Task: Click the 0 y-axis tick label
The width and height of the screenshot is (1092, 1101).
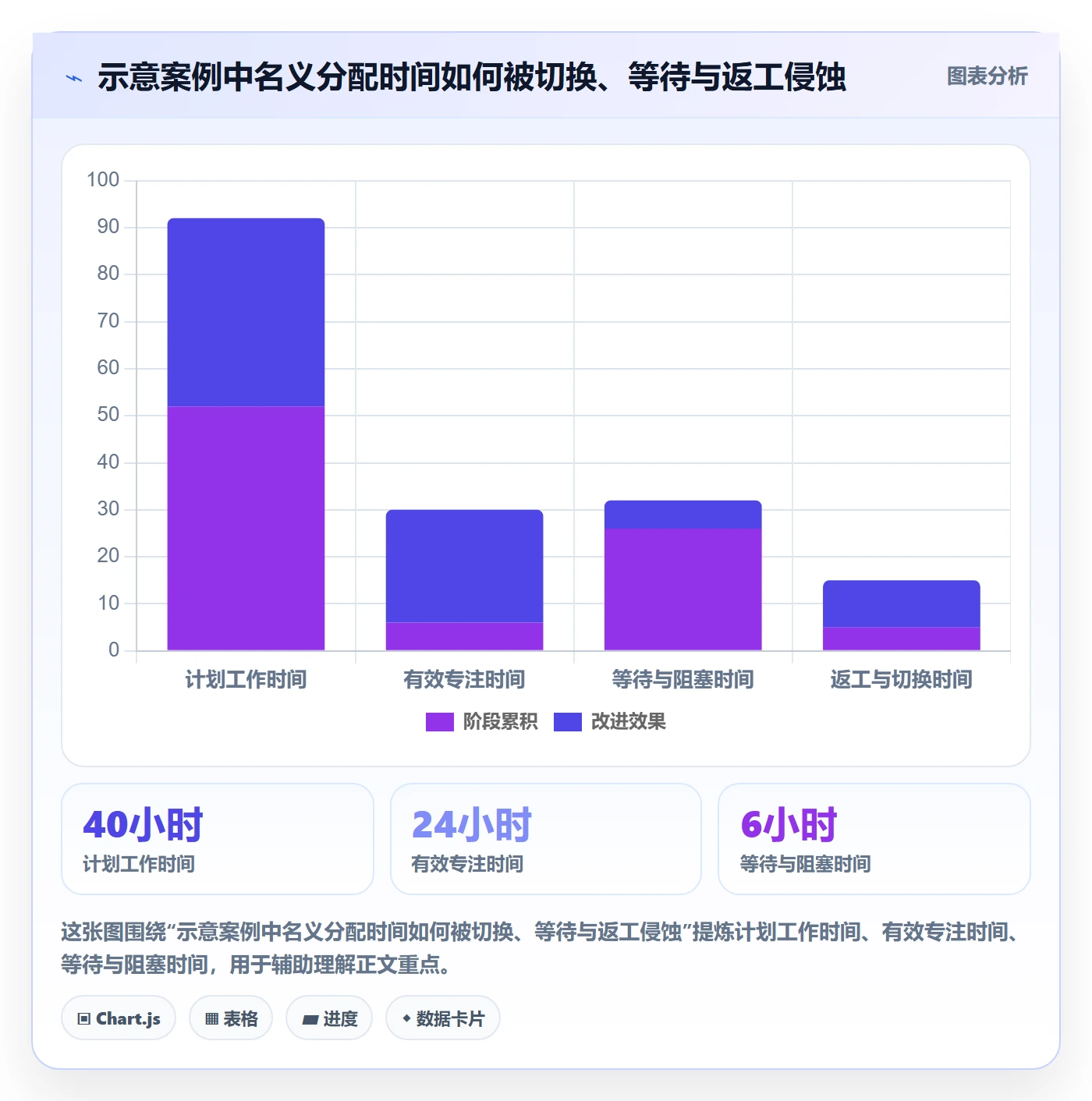Action: coord(114,650)
